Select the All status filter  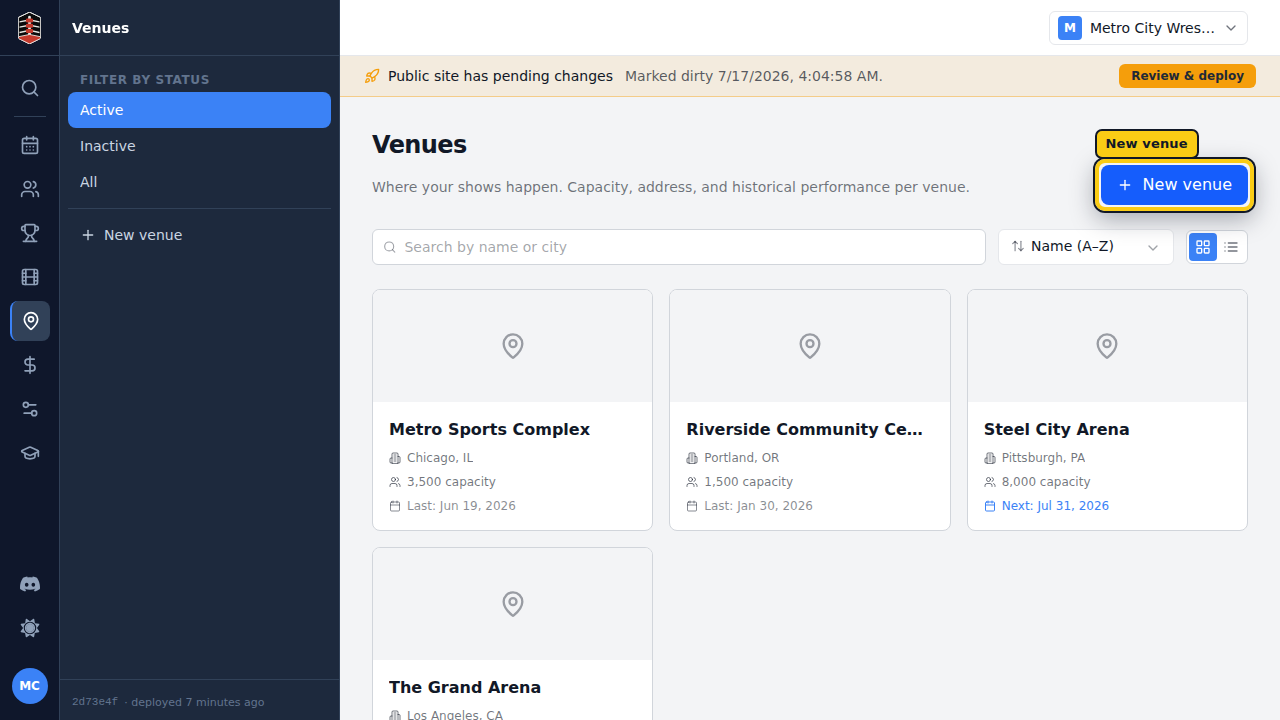199,182
